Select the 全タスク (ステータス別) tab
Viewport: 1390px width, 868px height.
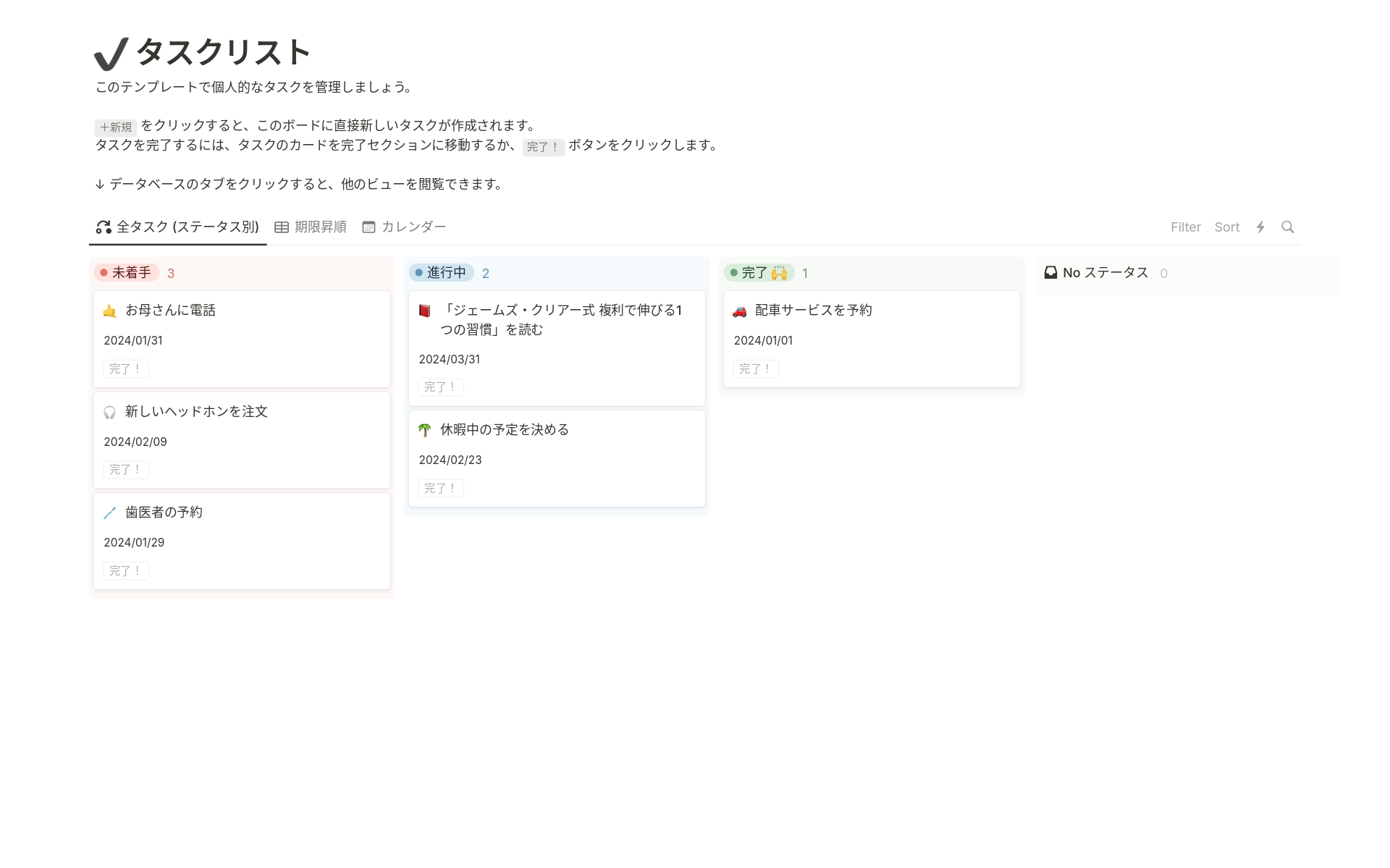[x=178, y=227]
